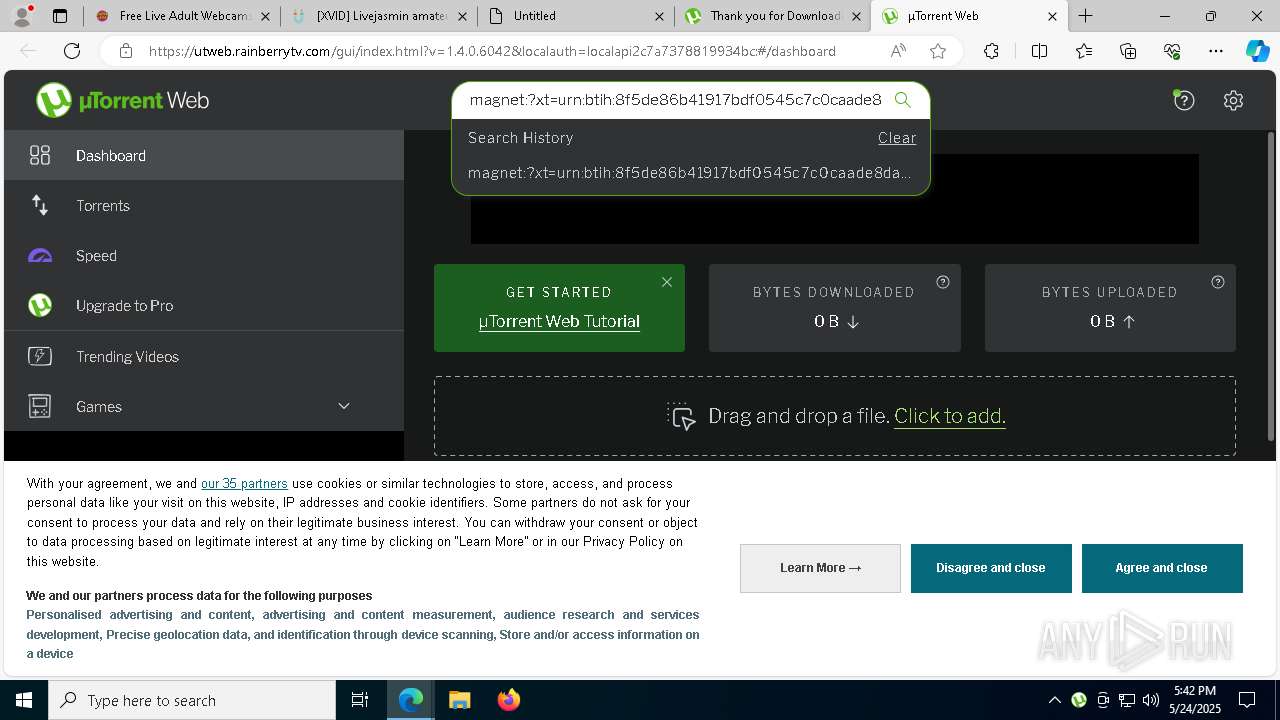Open a new browser tab
Viewport: 1280px width, 720px height.
click(1085, 16)
